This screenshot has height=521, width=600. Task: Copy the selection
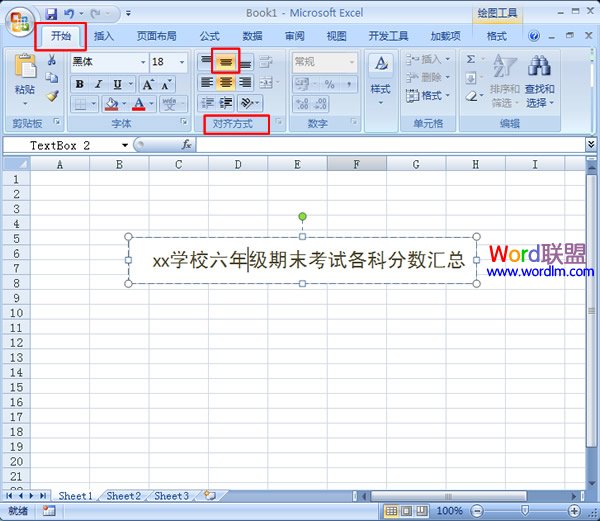pyautogui.click(x=52, y=78)
